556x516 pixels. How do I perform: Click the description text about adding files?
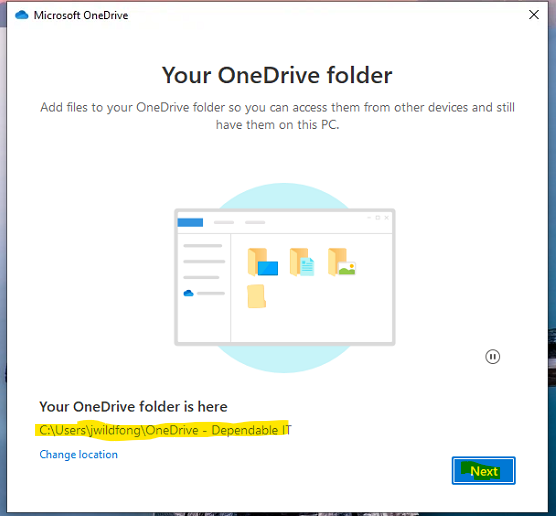pos(277,116)
